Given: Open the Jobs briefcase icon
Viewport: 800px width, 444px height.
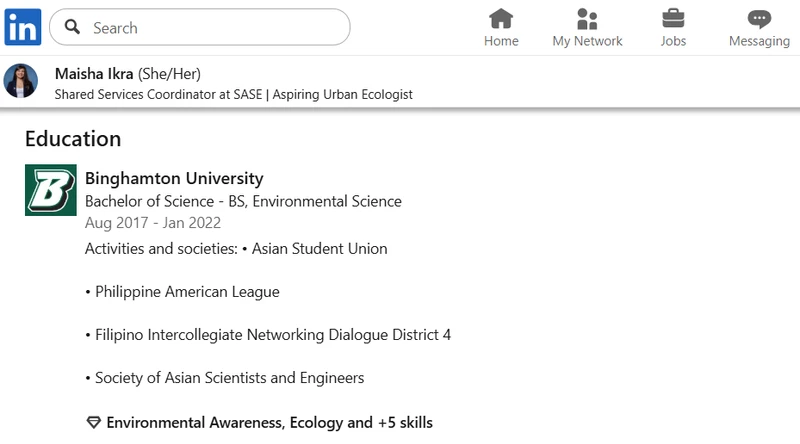Looking at the screenshot, I should pyautogui.click(x=673, y=19).
